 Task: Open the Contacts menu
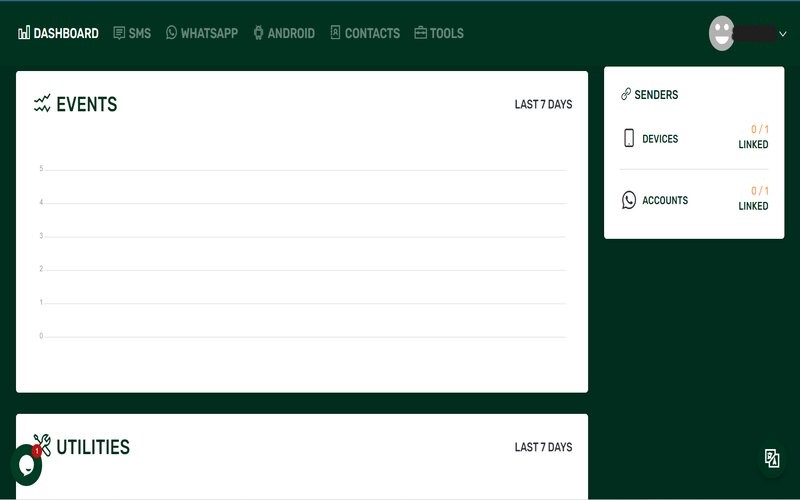364,33
